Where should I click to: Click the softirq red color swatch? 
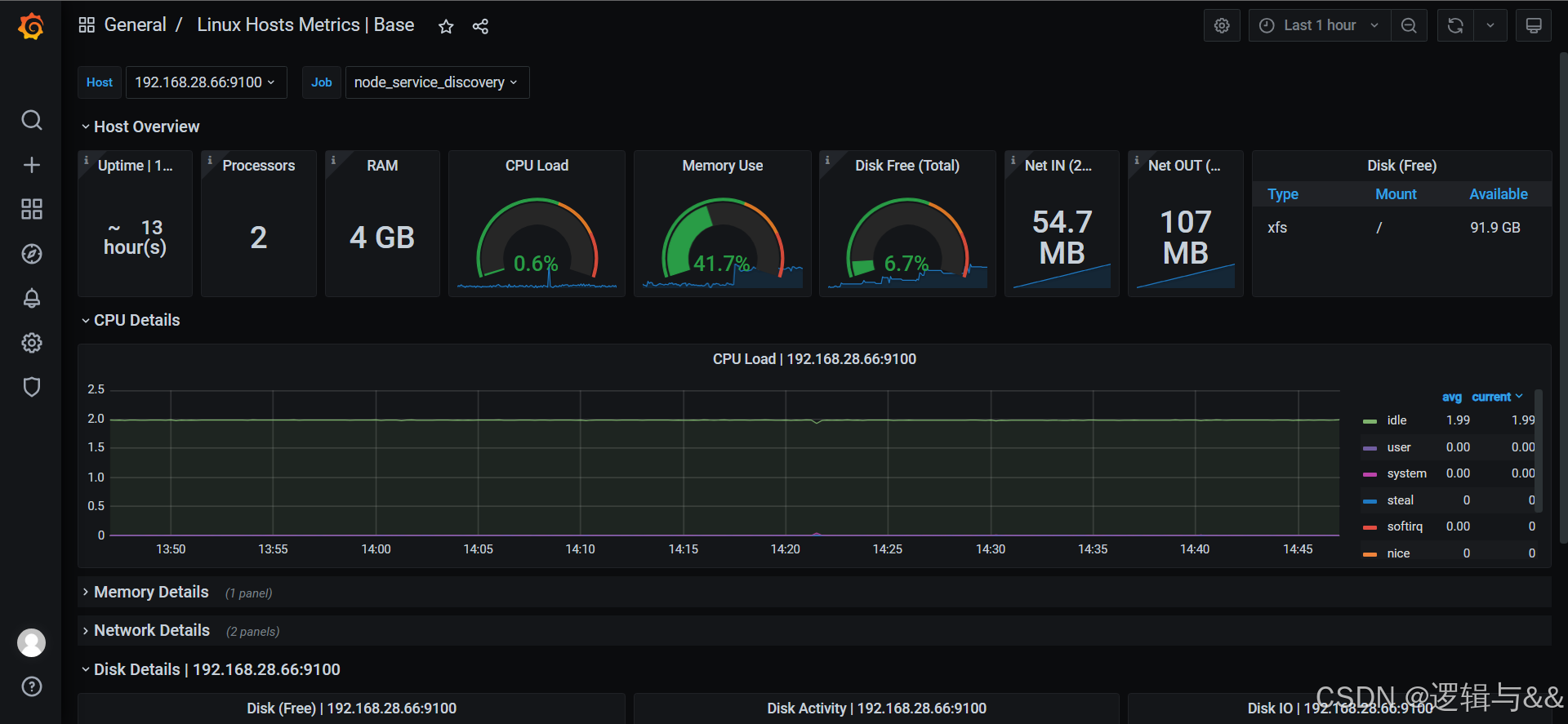(1370, 527)
